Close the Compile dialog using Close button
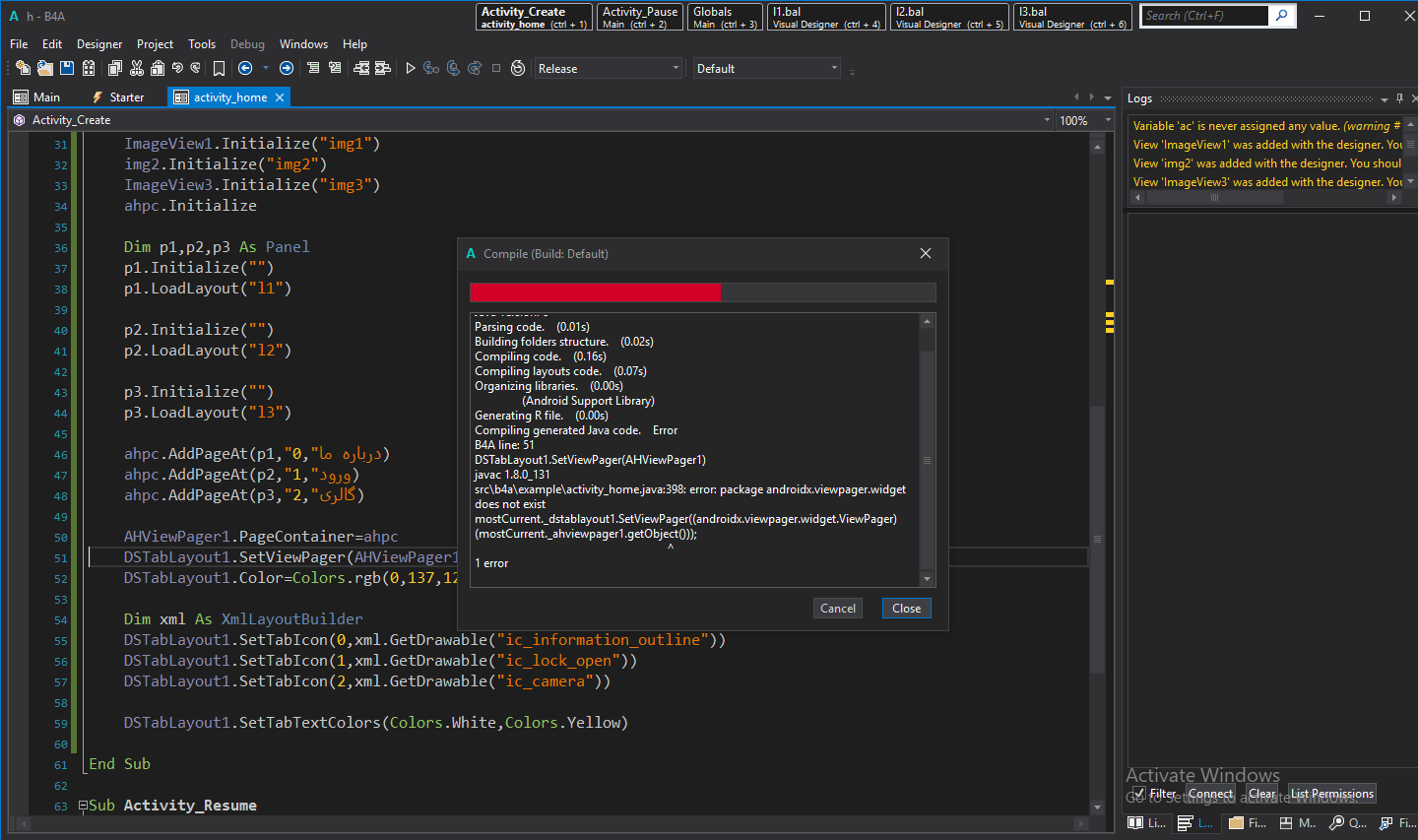Viewport: 1418px width, 840px height. tap(906, 609)
